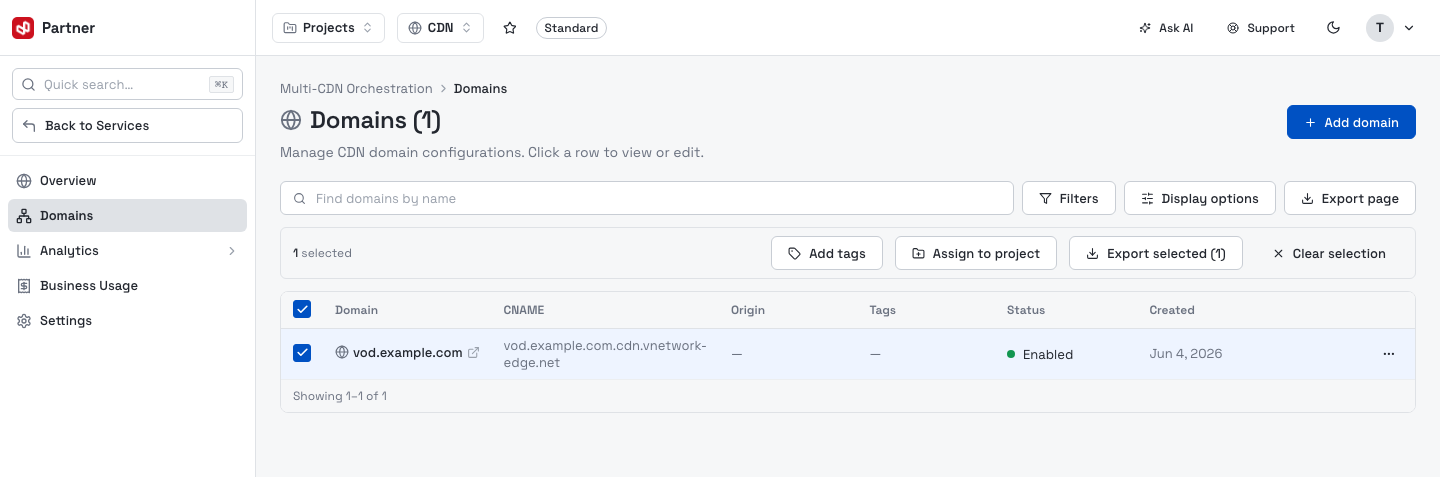Focus the Quick search field

click(x=127, y=85)
